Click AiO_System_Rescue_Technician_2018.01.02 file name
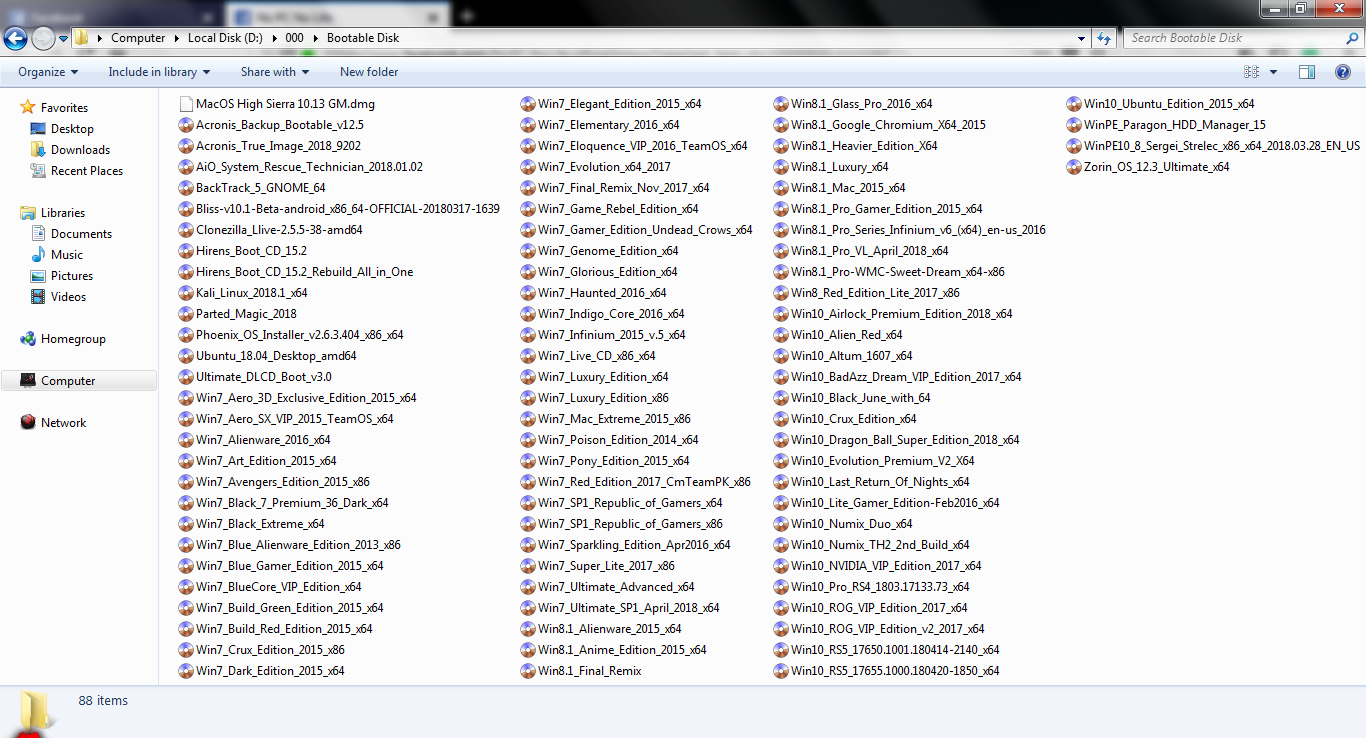 (x=309, y=167)
